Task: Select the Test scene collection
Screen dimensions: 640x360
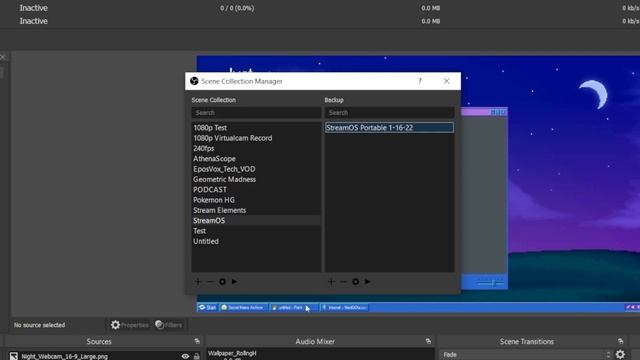Action: (256, 231)
